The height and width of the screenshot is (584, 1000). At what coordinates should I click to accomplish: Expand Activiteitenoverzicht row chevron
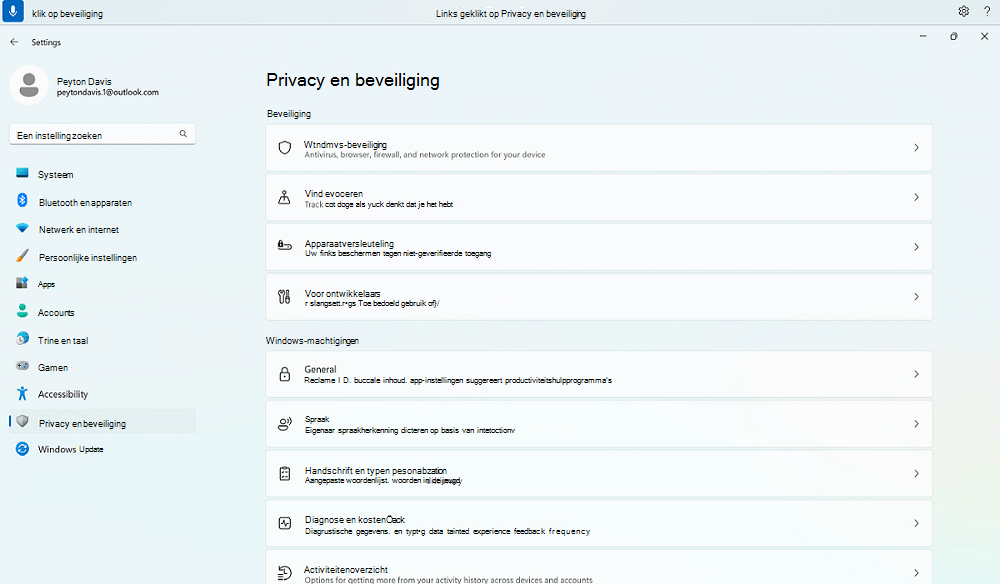(916, 573)
